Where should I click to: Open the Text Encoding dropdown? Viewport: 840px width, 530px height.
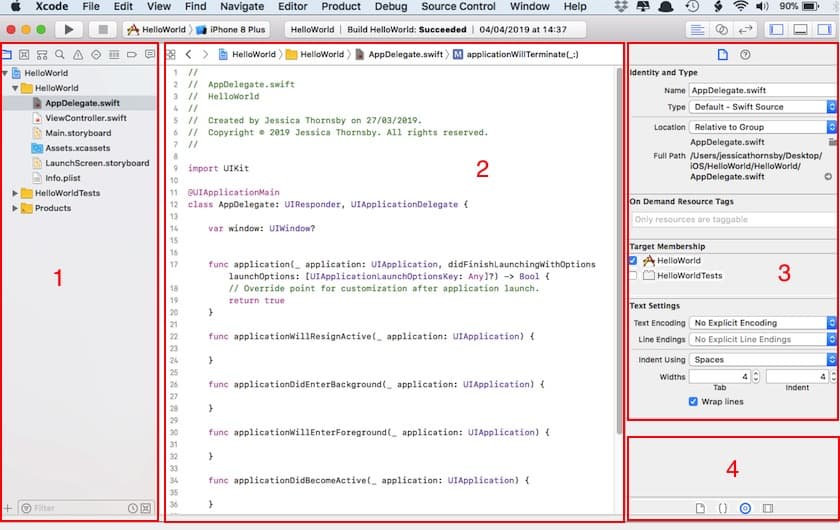[x=762, y=323]
